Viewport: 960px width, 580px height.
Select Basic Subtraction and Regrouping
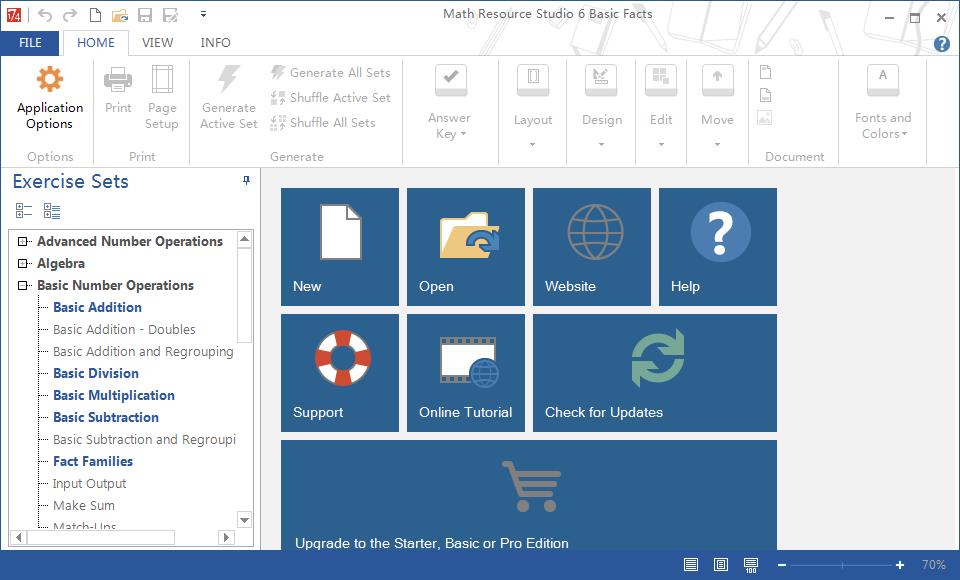point(144,440)
